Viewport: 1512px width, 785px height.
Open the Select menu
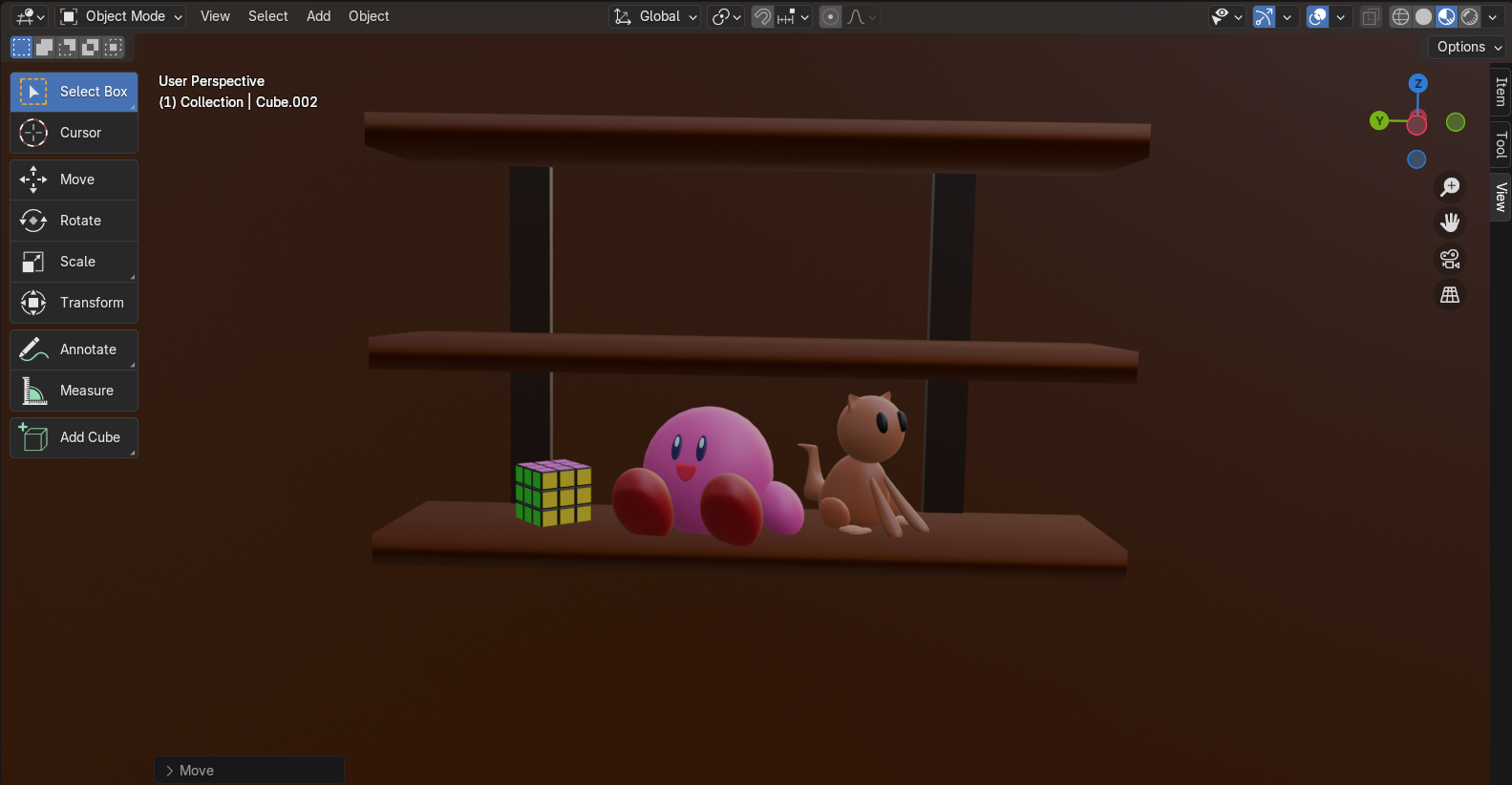(267, 16)
